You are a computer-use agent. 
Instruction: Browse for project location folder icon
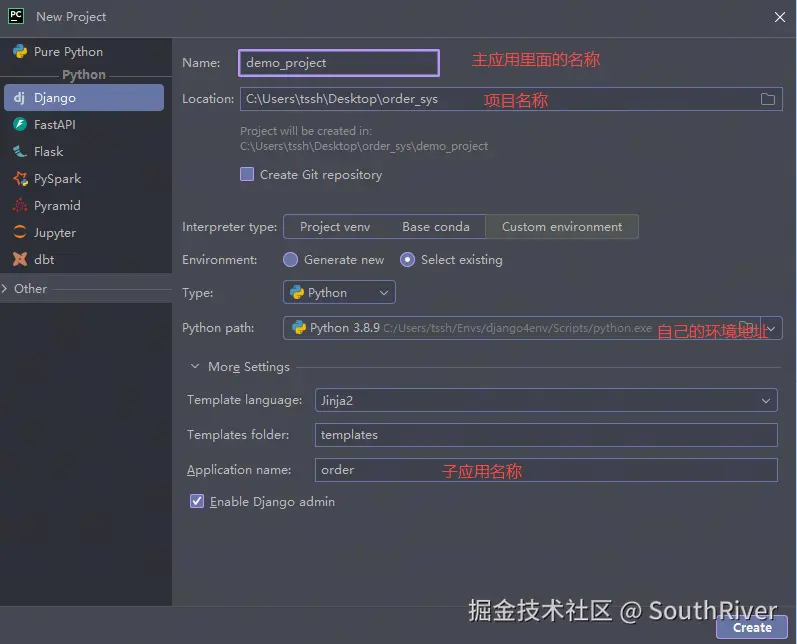point(768,99)
